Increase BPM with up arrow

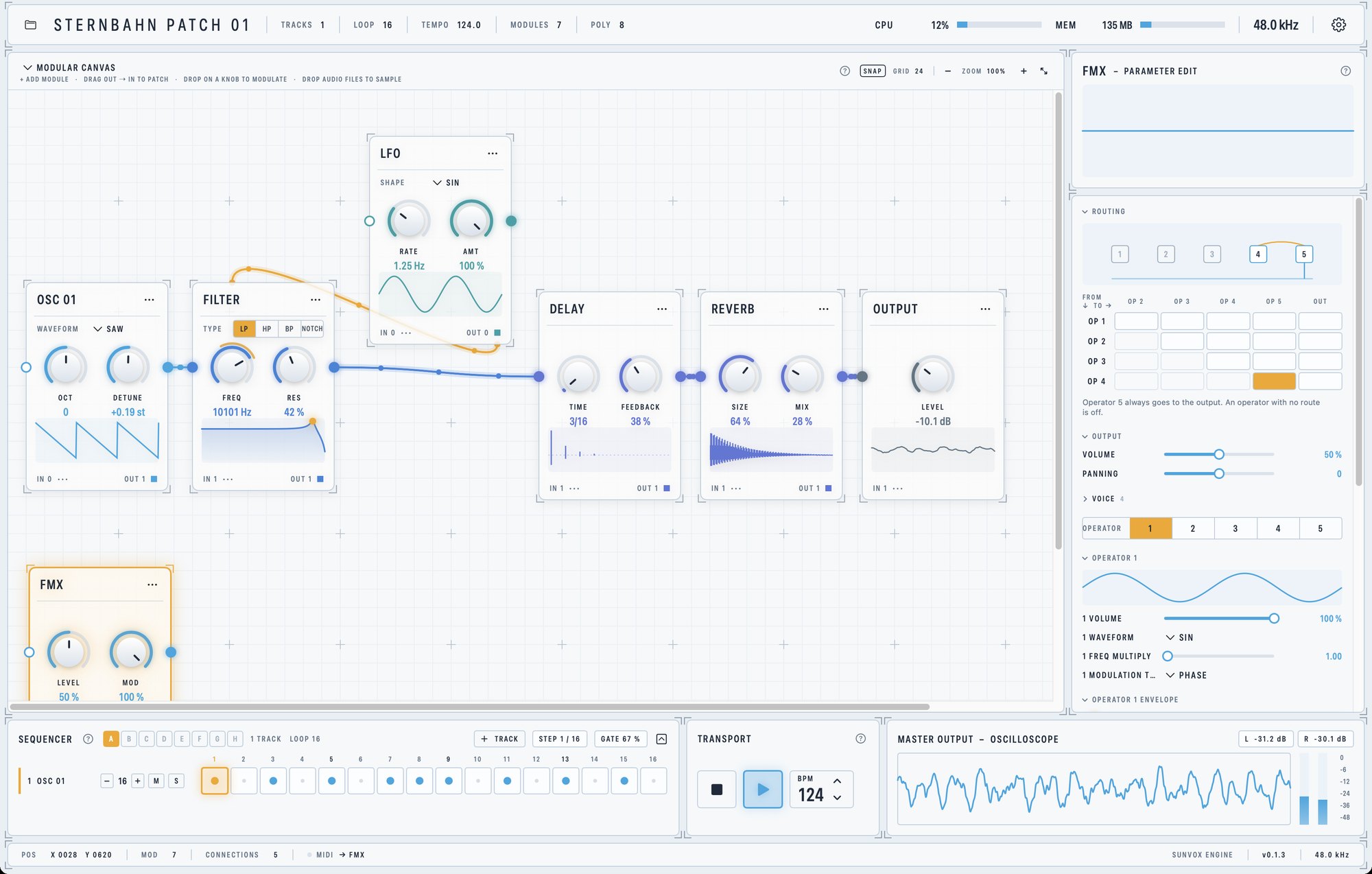[837, 781]
